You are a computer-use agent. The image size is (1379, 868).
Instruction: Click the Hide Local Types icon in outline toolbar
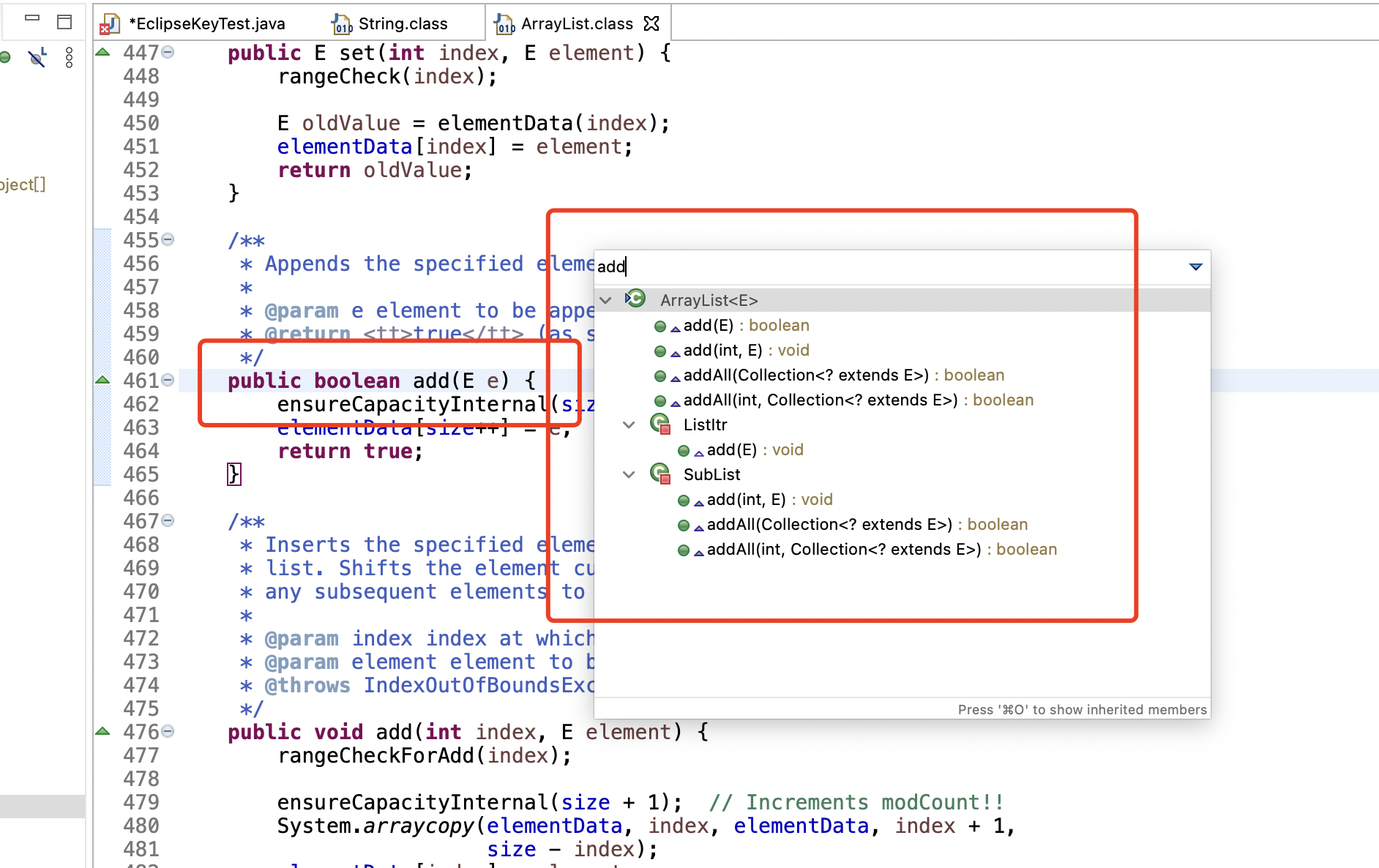[x=37, y=57]
